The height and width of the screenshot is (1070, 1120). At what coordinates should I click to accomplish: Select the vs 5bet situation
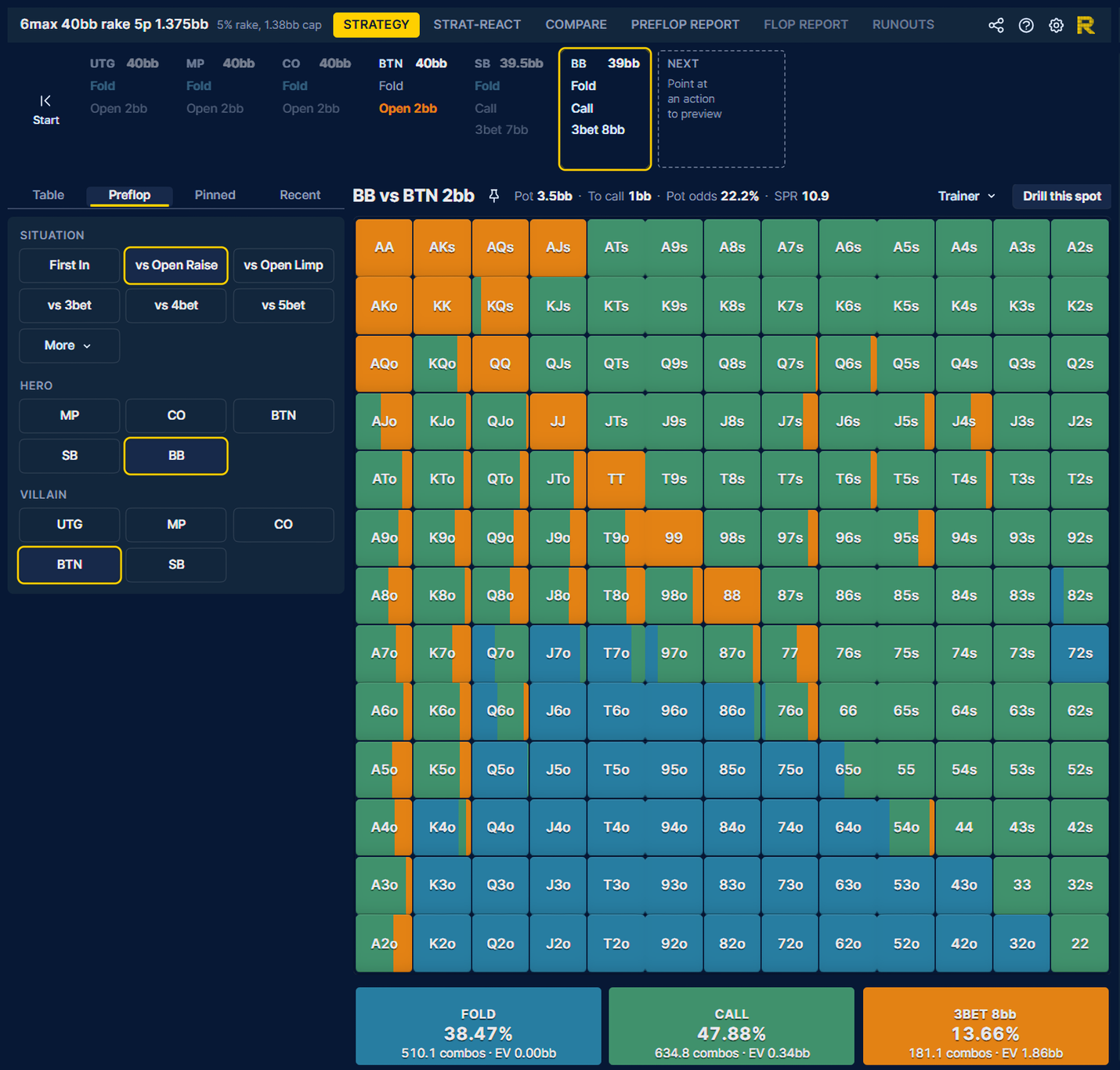[x=284, y=305]
